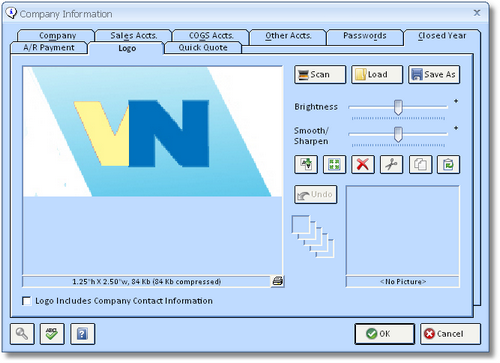Click the Cancel button
This screenshot has height=363, width=500.
point(450,334)
